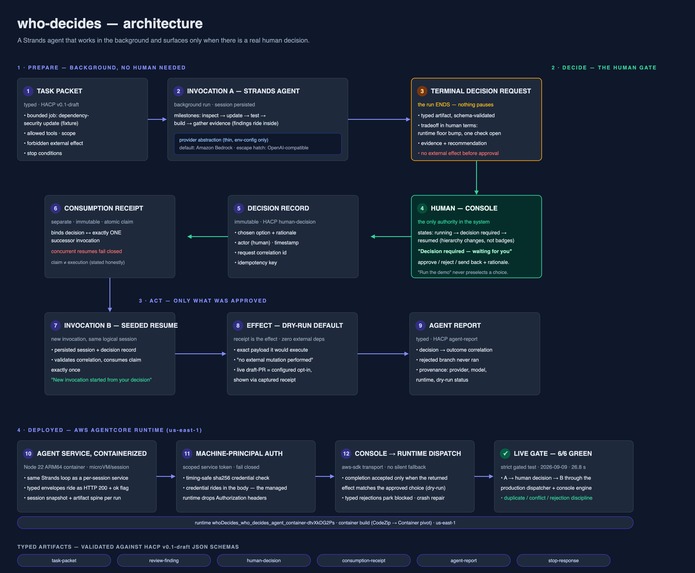Select the stop-response artifact pill
The height and width of the screenshot is (573, 695).
563,561
